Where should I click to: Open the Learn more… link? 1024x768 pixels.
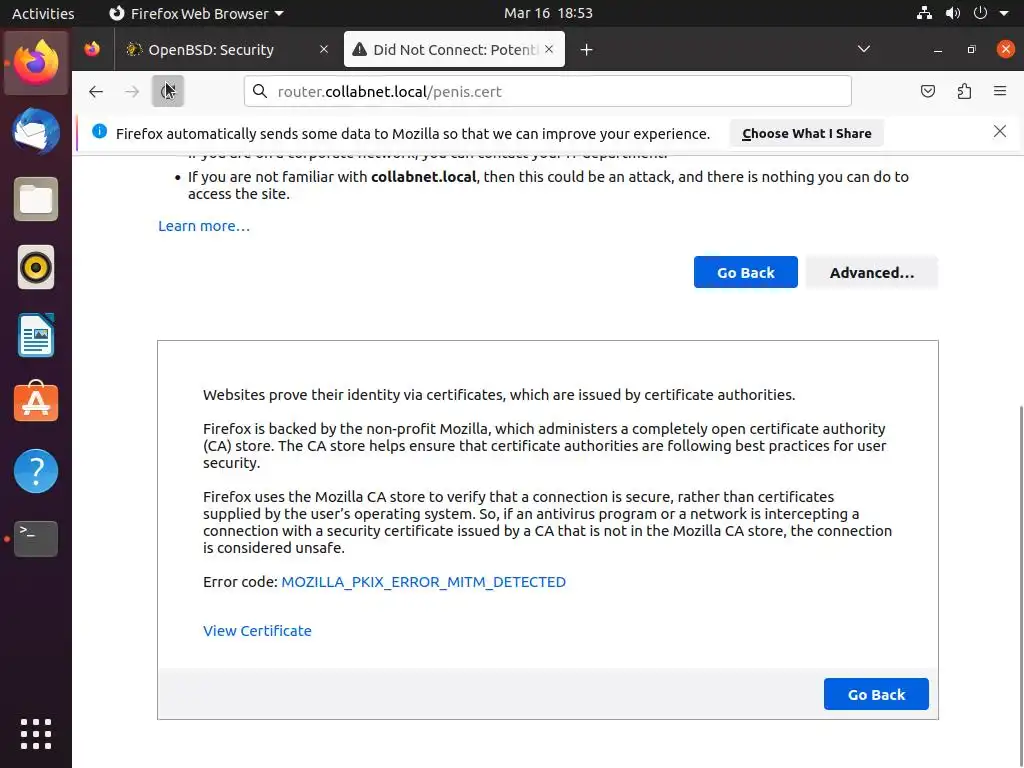(x=204, y=226)
